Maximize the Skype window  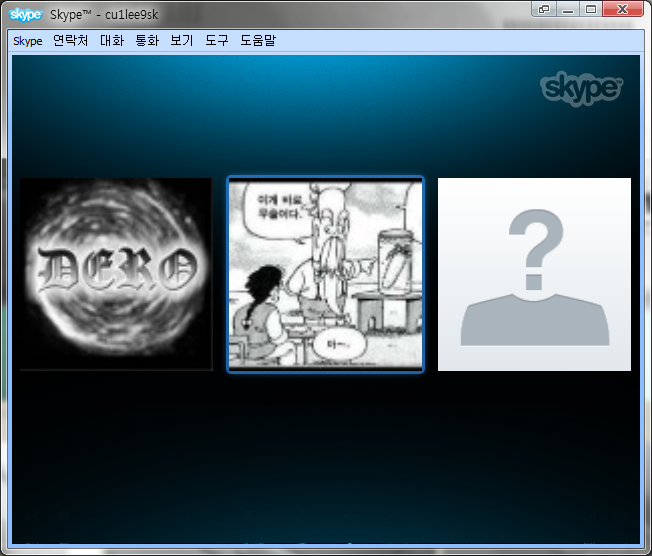pyautogui.click(x=591, y=9)
